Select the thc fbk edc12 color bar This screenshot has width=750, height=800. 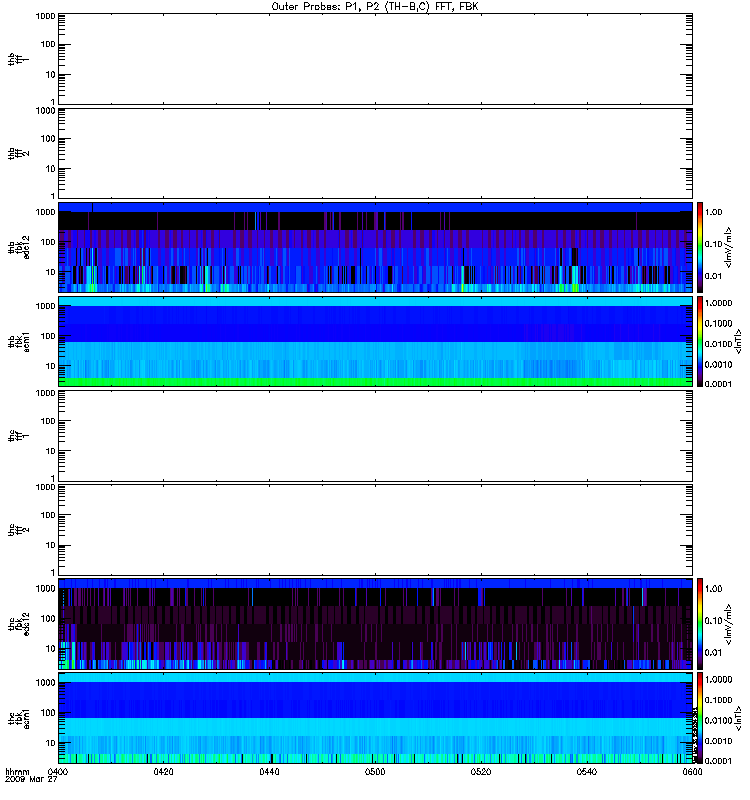tap(700, 623)
